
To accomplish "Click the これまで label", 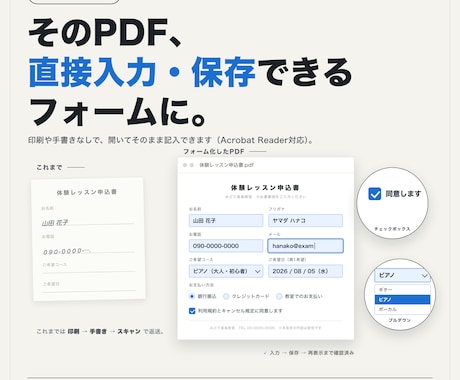I will click(x=49, y=167).
